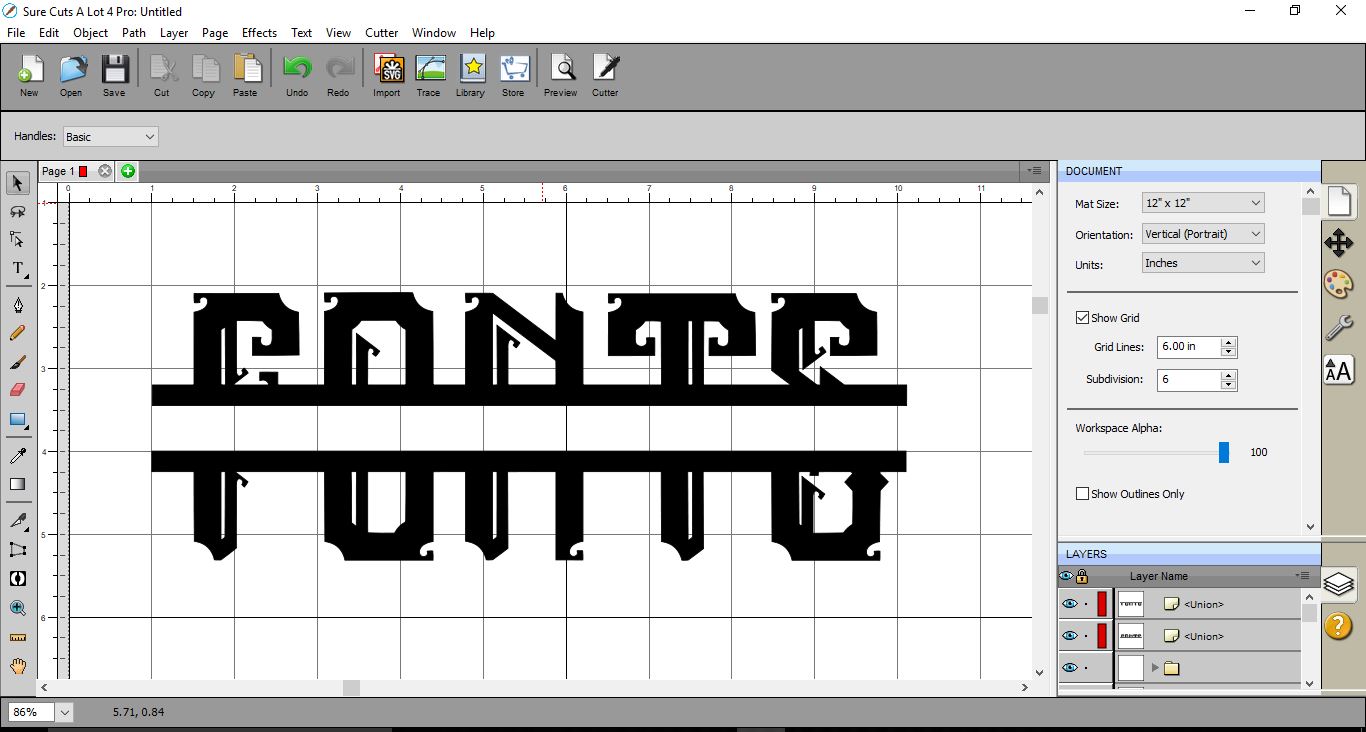Open the Text panel tab with AA icon

tap(1338, 369)
